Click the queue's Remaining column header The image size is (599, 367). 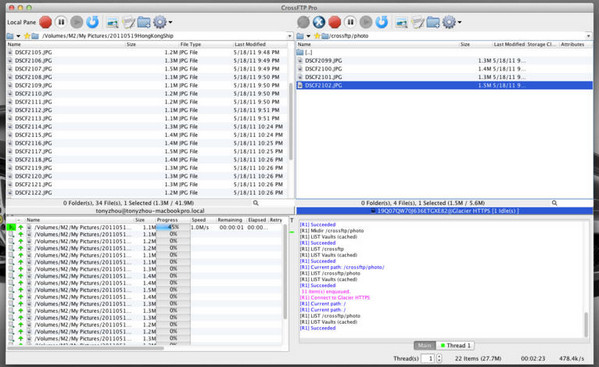tap(230, 220)
